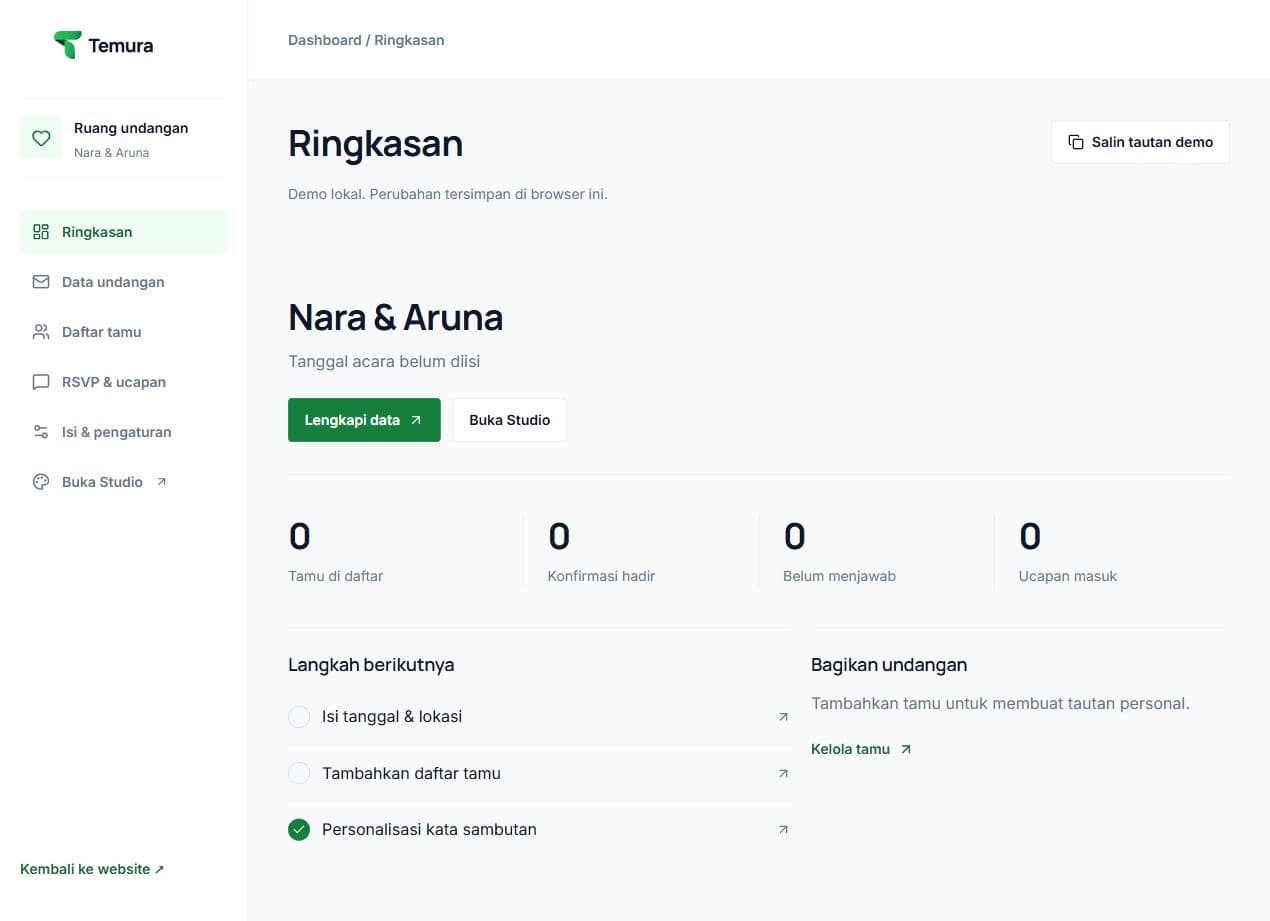This screenshot has width=1270, height=921.
Task: Click the empty circle for Isi tanggal & lokasi
Action: click(299, 717)
